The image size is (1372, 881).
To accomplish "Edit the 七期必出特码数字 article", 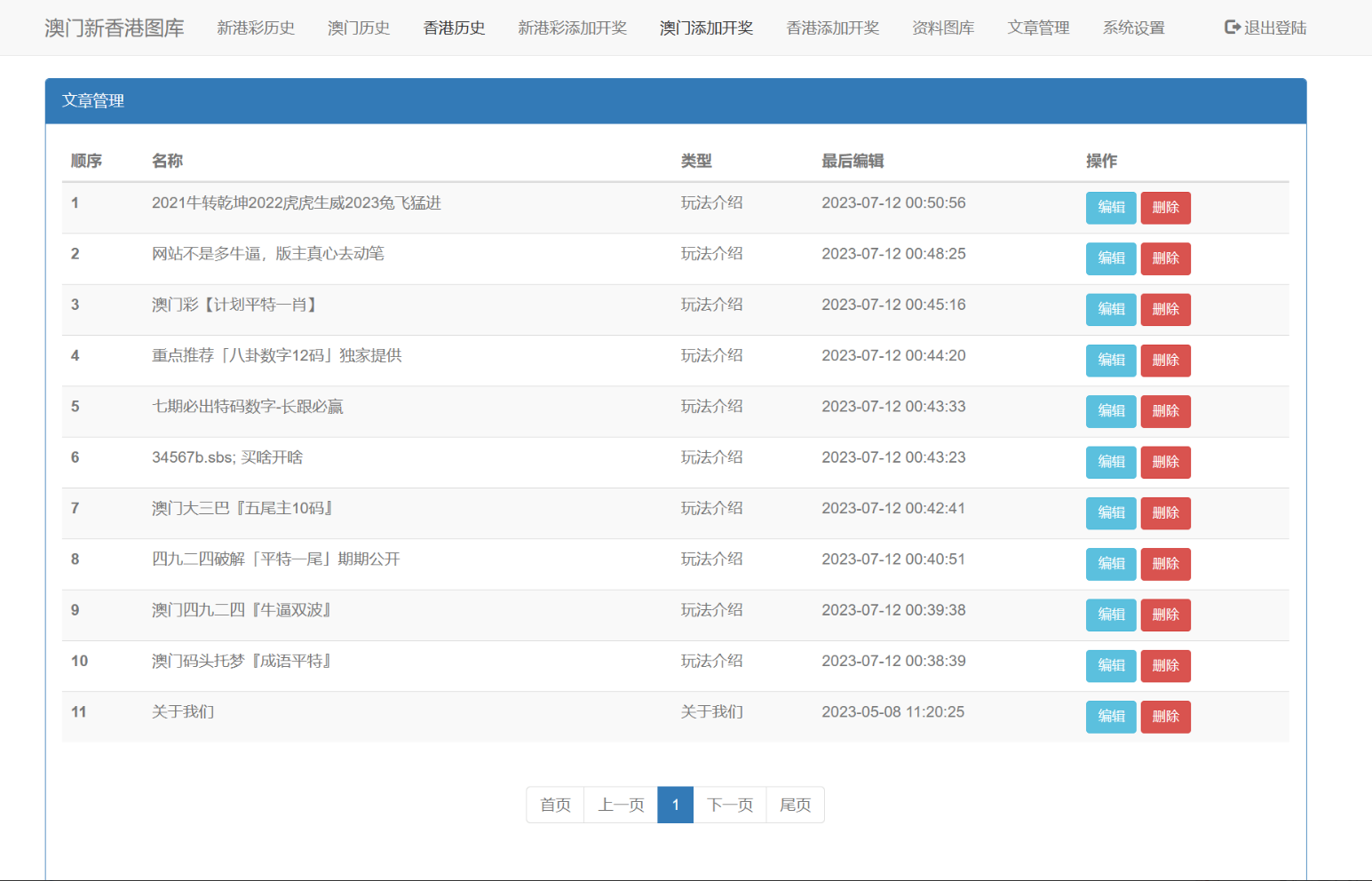I will point(1110,411).
